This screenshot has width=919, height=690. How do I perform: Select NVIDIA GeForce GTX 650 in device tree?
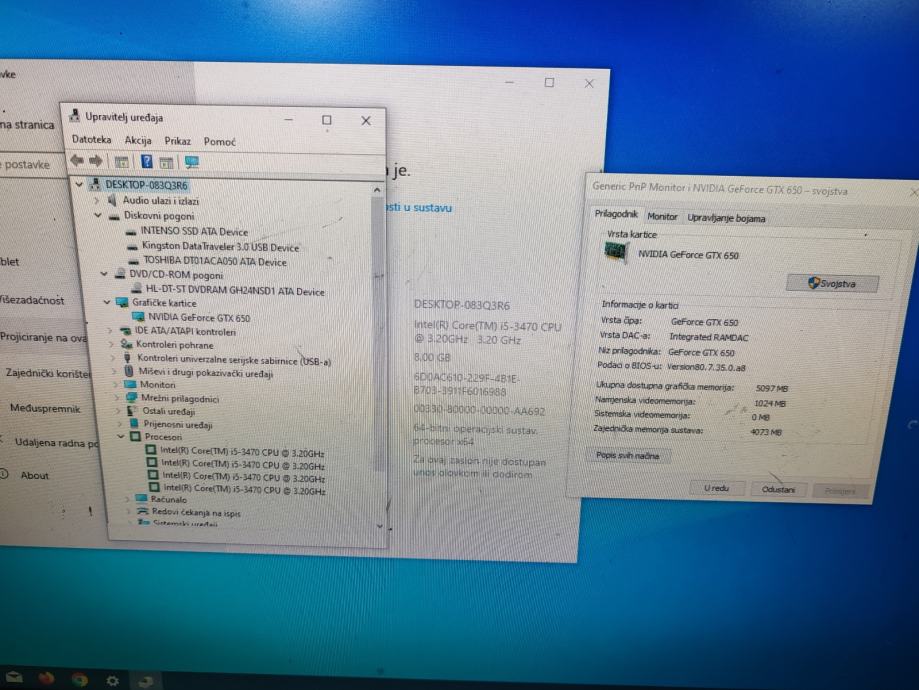[199, 317]
